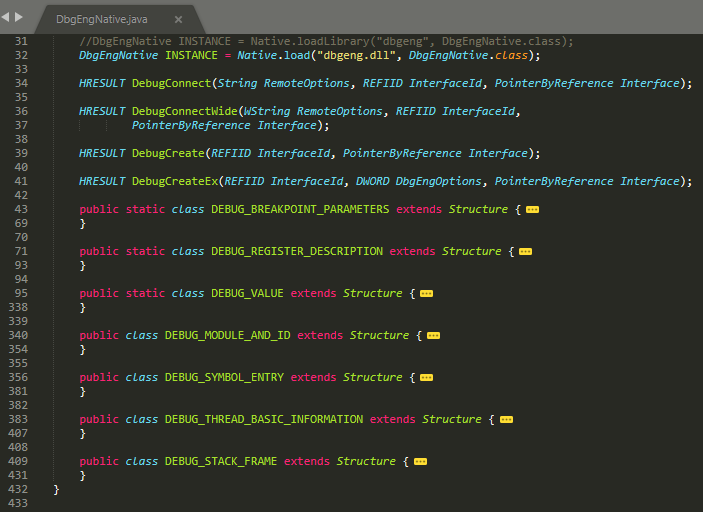This screenshot has width=703, height=512.
Task: Click DEBUG_VALUE class name
Action: click(x=247, y=293)
